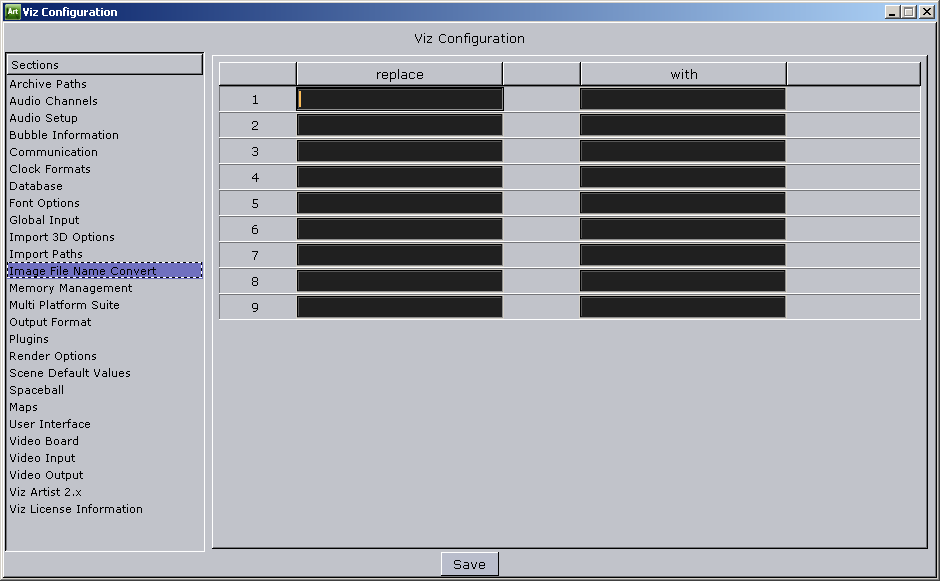Open the Archive Paths section
The image size is (940, 581).
[x=48, y=84]
